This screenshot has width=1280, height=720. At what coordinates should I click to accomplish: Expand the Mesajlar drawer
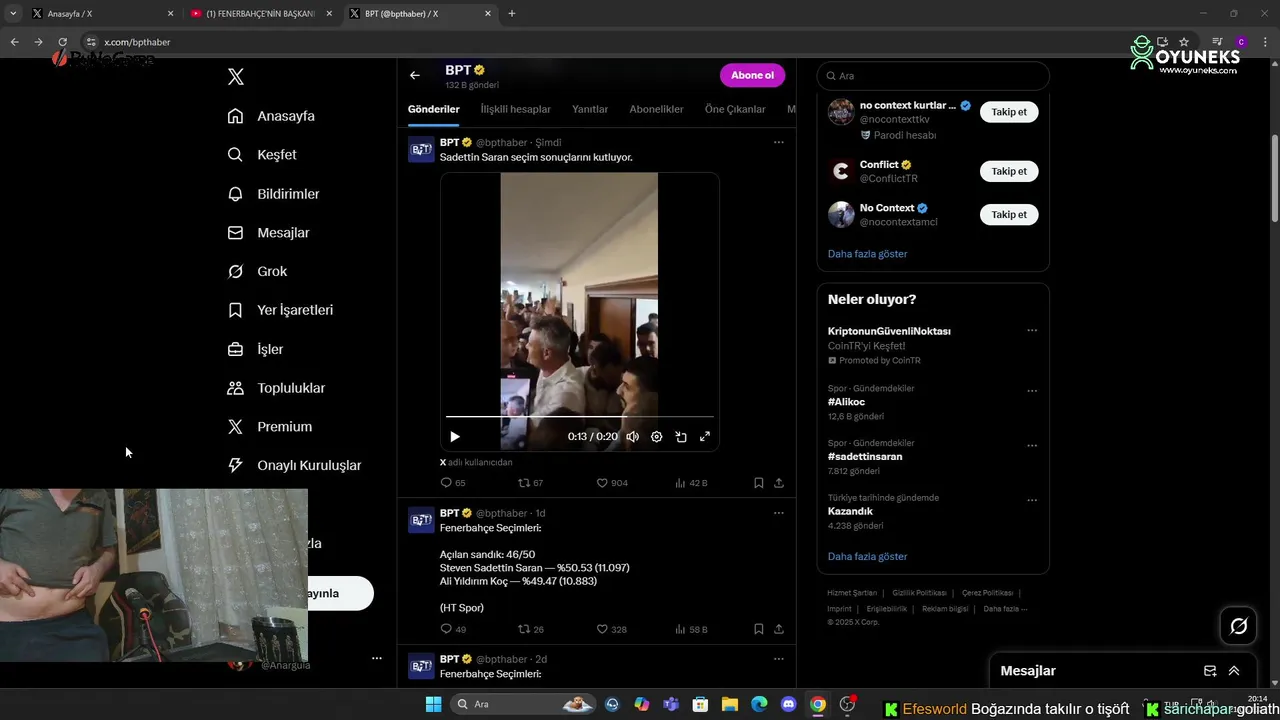pos(1234,671)
